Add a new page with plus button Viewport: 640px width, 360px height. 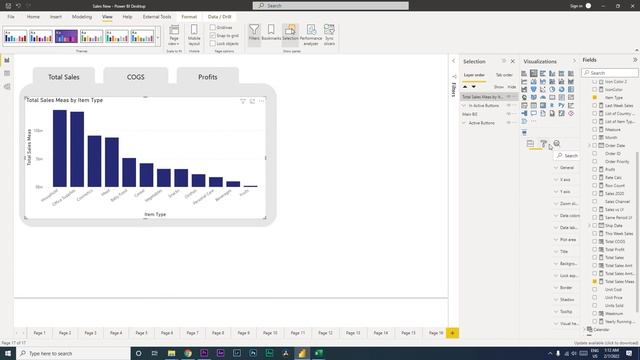click(x=452, y=333)
